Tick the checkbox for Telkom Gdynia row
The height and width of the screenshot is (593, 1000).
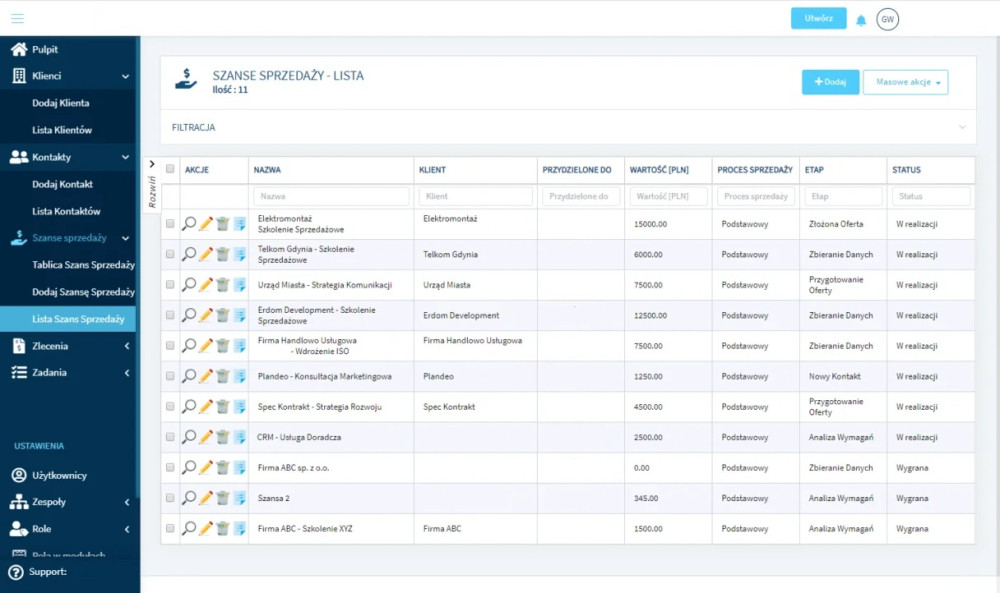click(170, 254)
